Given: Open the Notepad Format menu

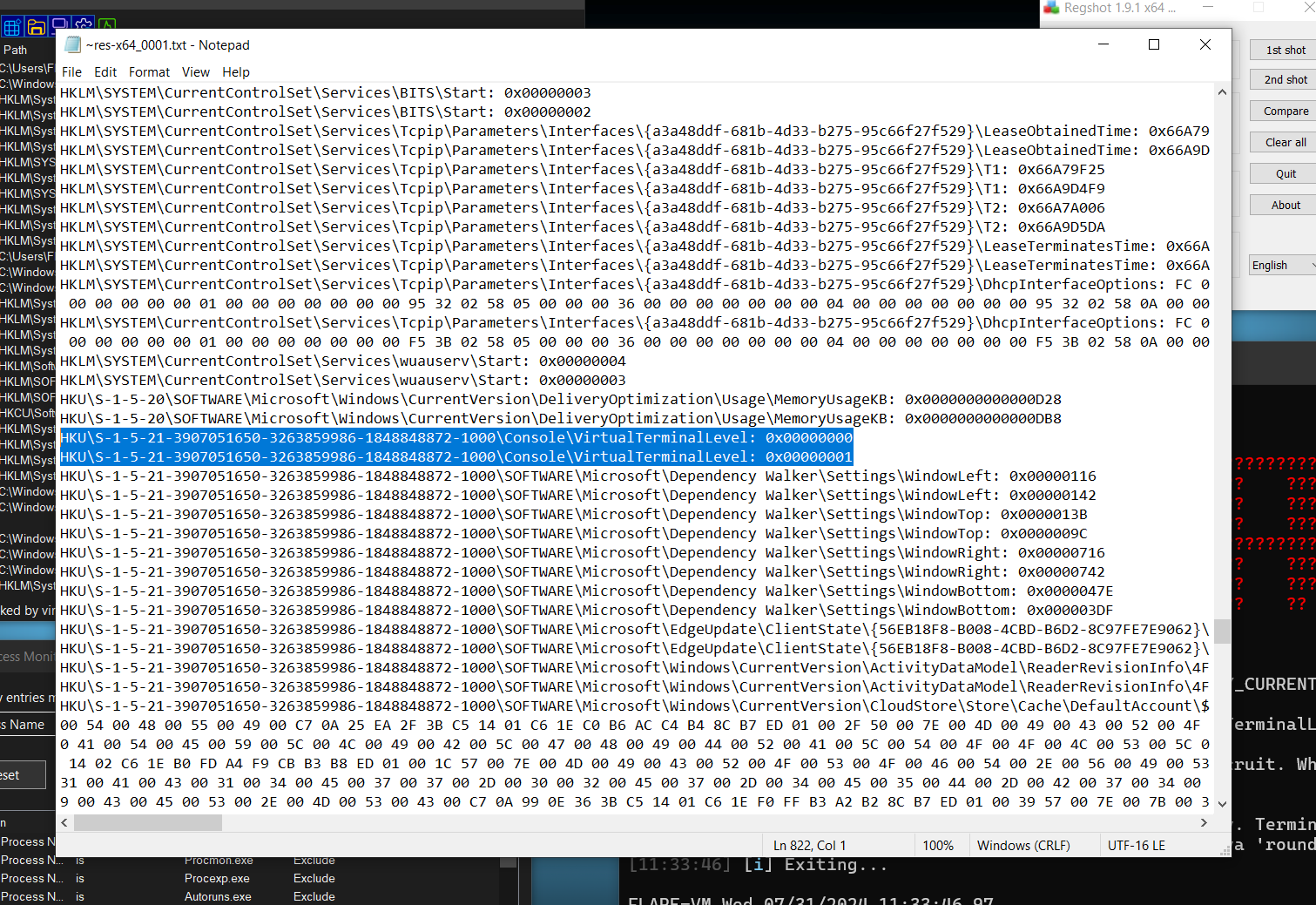Looking at the screenshot, I should click(149, 72).
